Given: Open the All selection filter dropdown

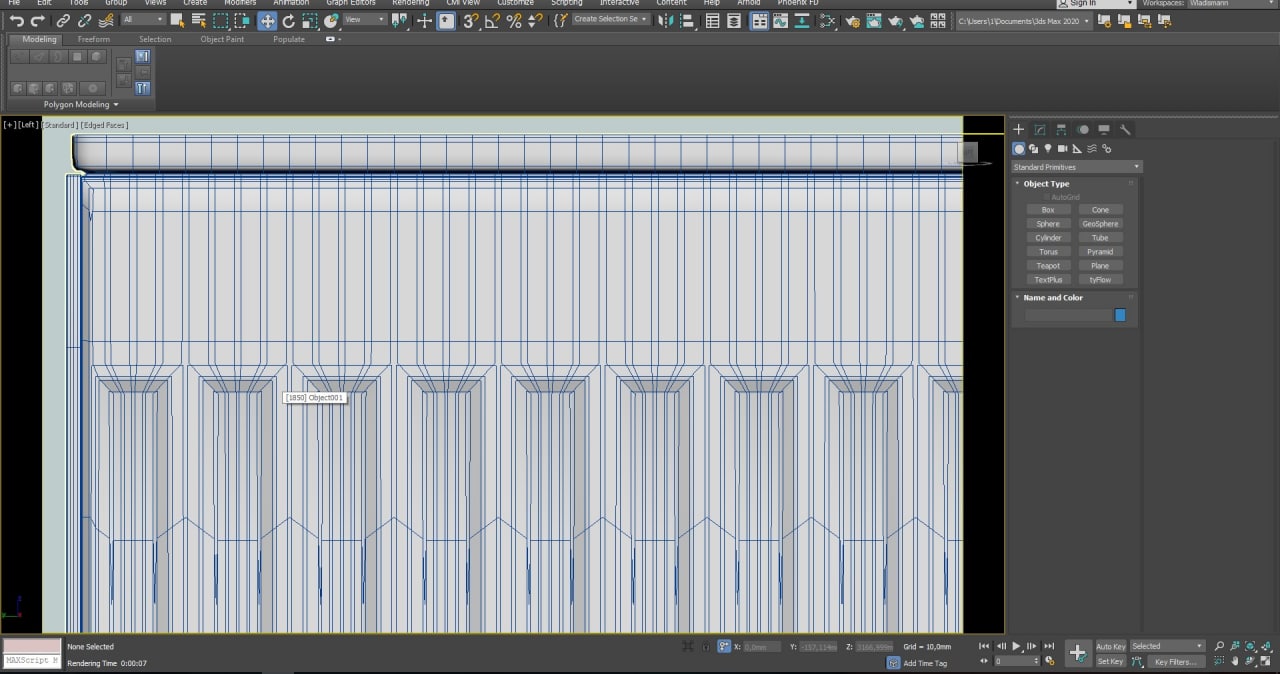Looking at the screenshot, I should click(144, 20).
